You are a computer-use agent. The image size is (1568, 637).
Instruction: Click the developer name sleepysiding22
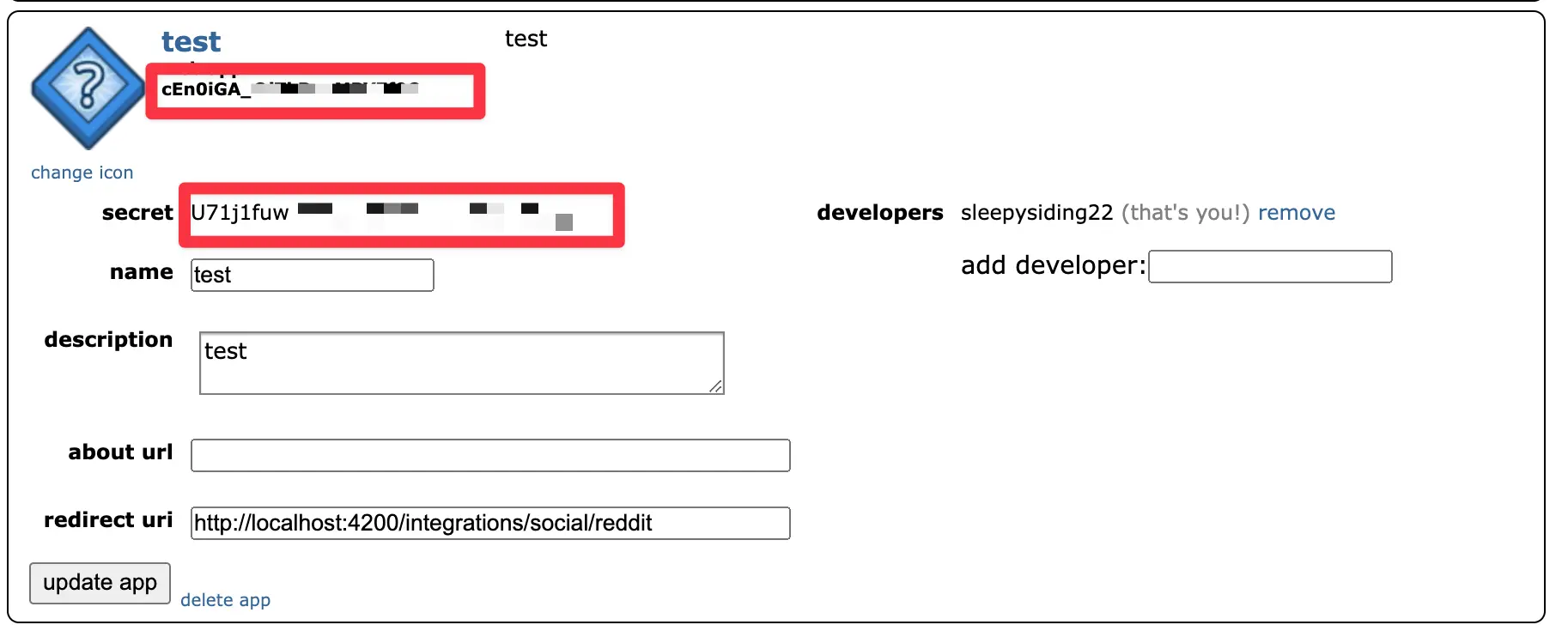pyautogui.click(x=1036, y=213)
